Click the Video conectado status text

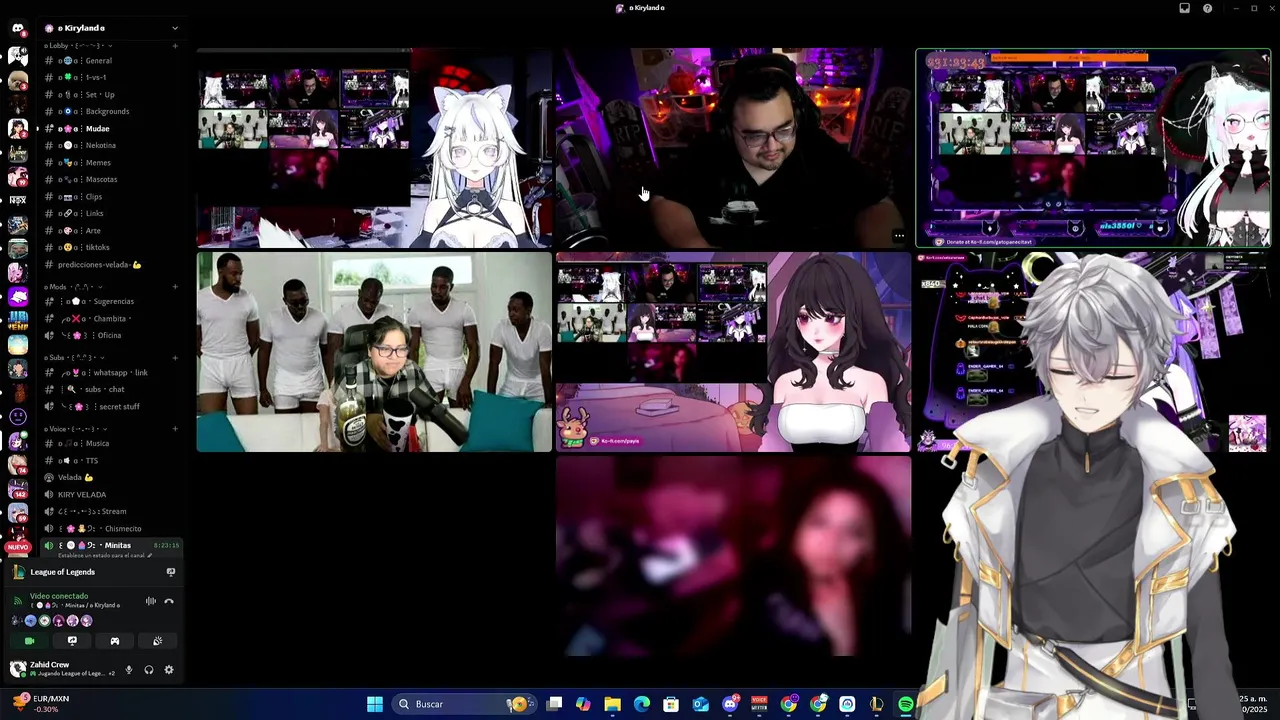click(x=59, y=596)
